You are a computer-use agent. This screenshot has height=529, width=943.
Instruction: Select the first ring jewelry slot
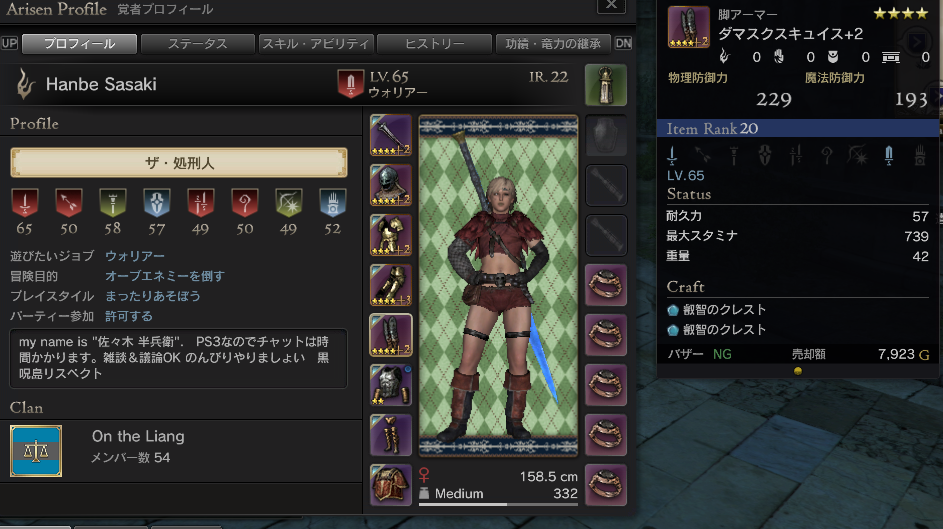(x=606, y=285)
